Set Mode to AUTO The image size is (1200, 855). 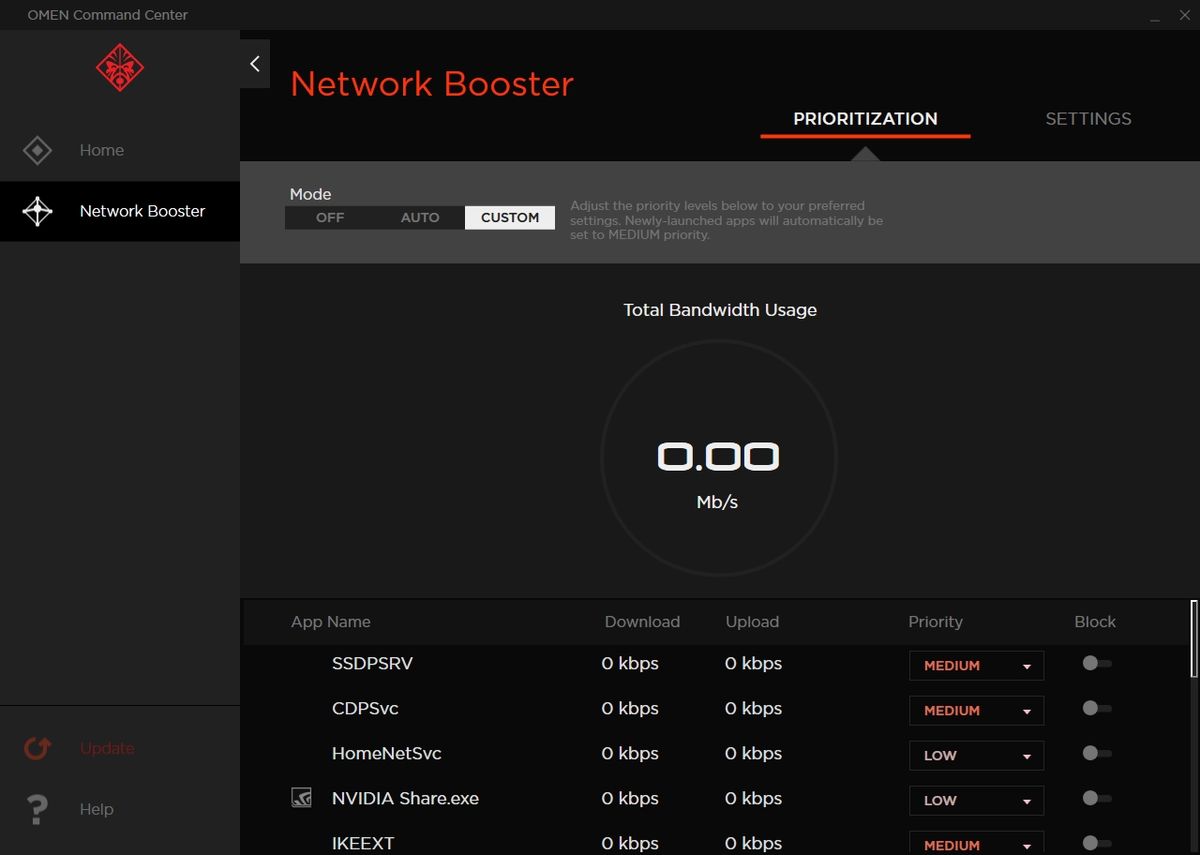(420, 217)
